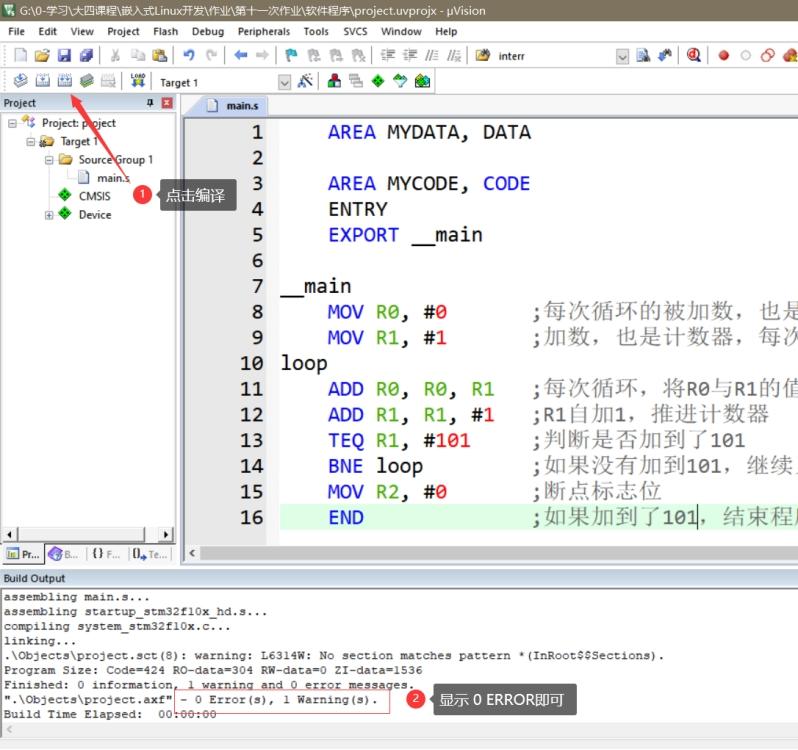
Task: Click the editor horizontal scrollbar left arrow
Action: [192, 553]
